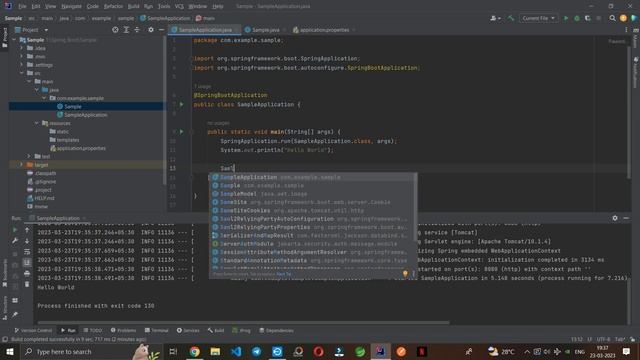The image size is (640, 360).
Task: Click run gutter icon beside main method
Action: coord(182,132)
